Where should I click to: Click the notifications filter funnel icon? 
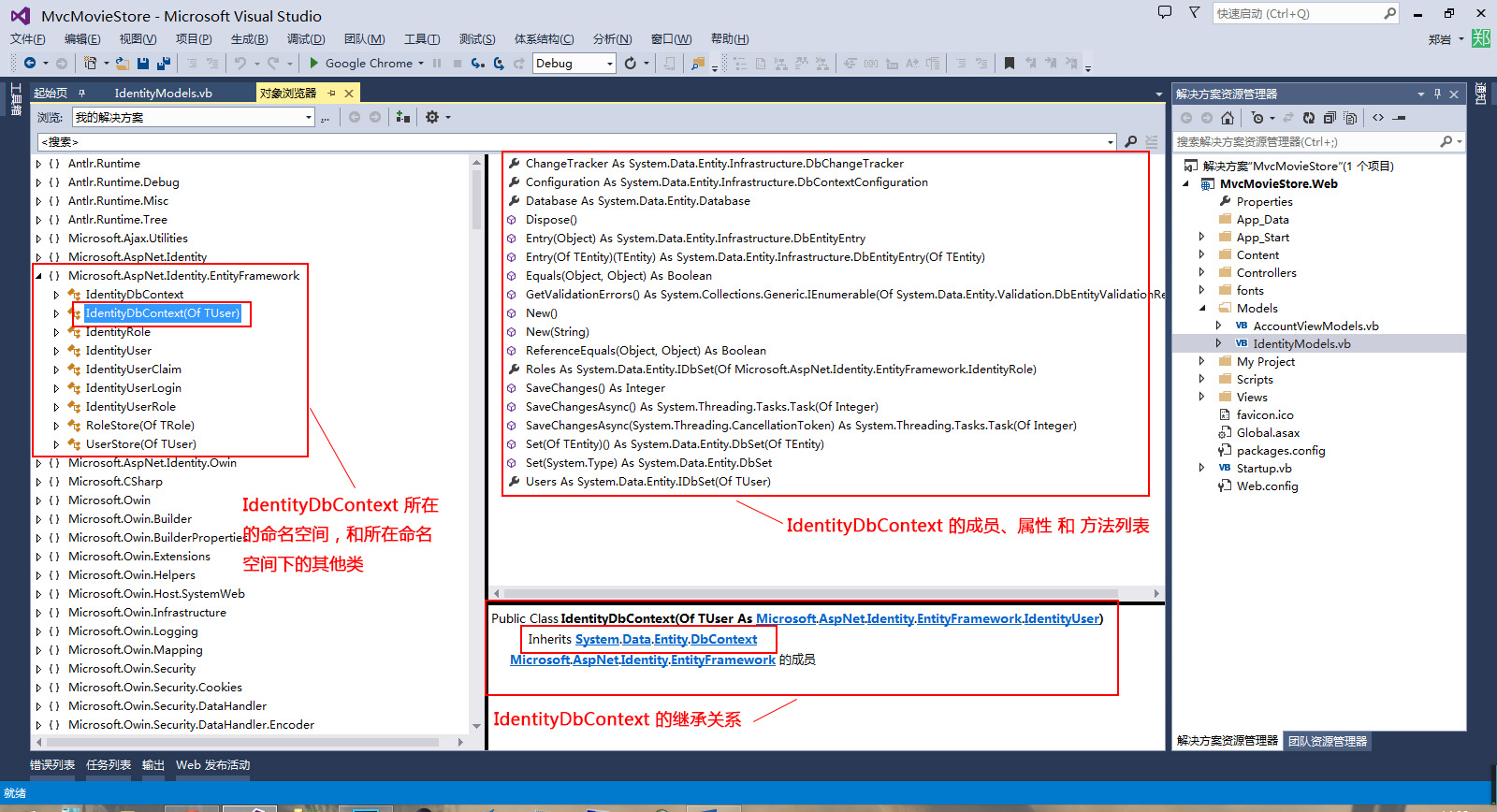1194,12
